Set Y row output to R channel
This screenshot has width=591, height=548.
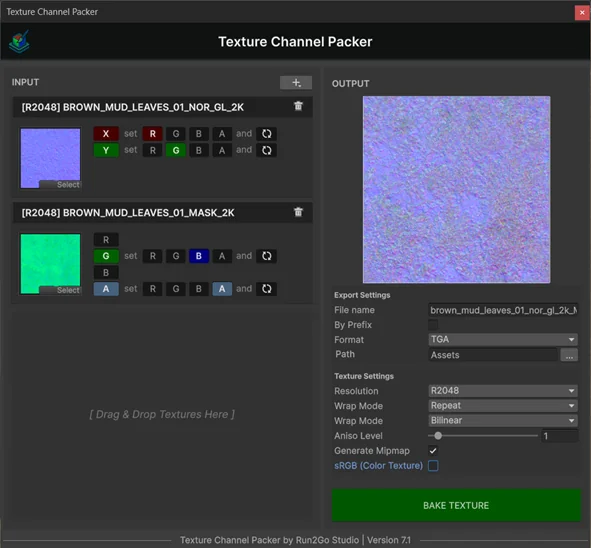coord(153,150)
